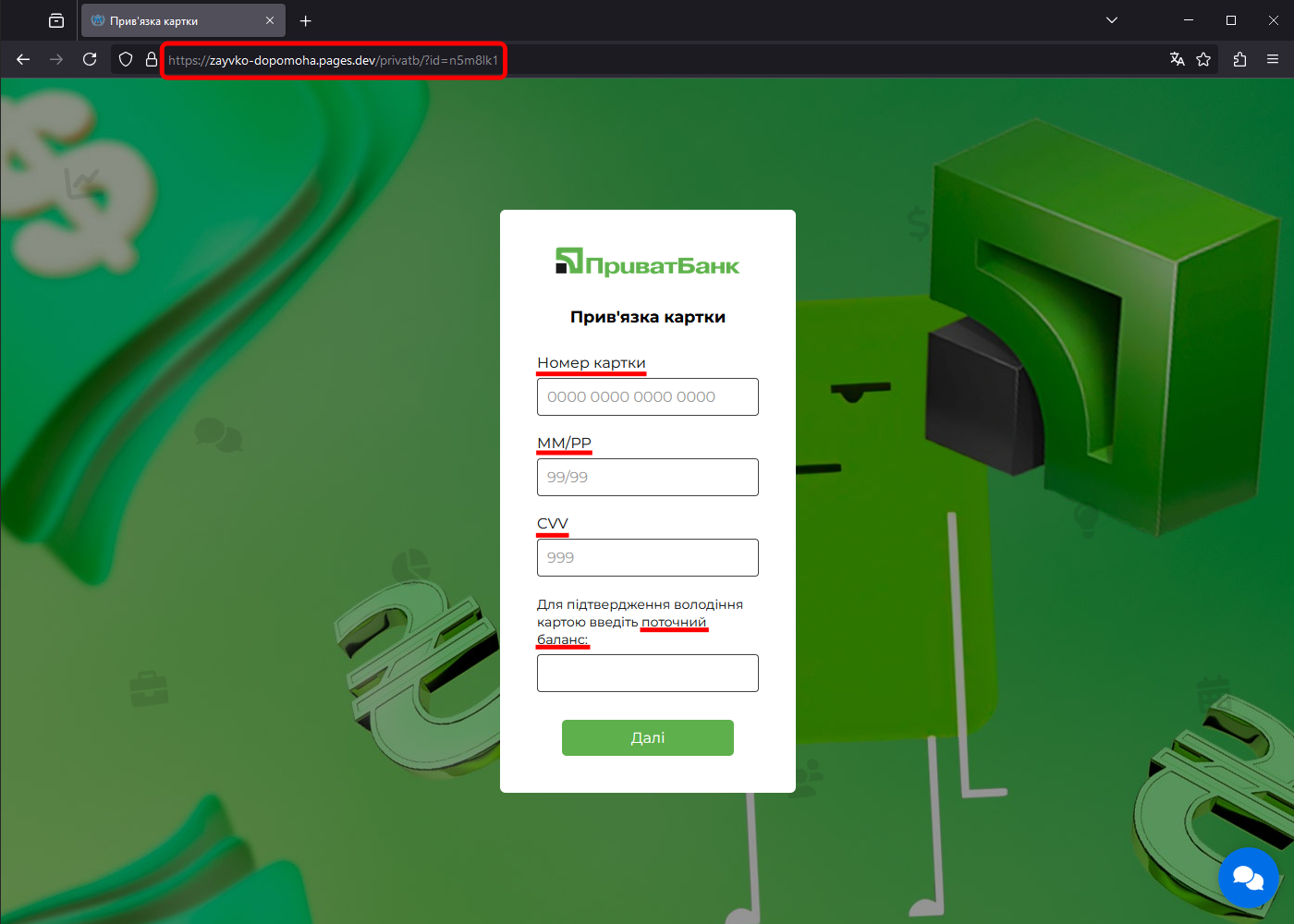Focus the ММ/РР expiry date field

coord(648,477)
